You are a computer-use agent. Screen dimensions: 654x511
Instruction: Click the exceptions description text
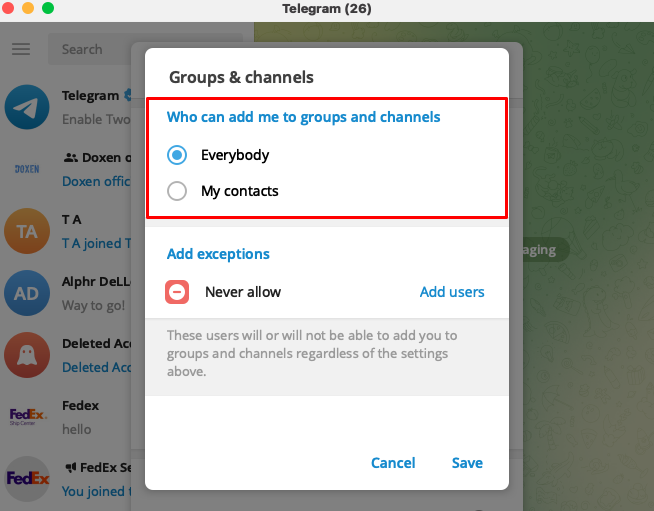[312, 353]
